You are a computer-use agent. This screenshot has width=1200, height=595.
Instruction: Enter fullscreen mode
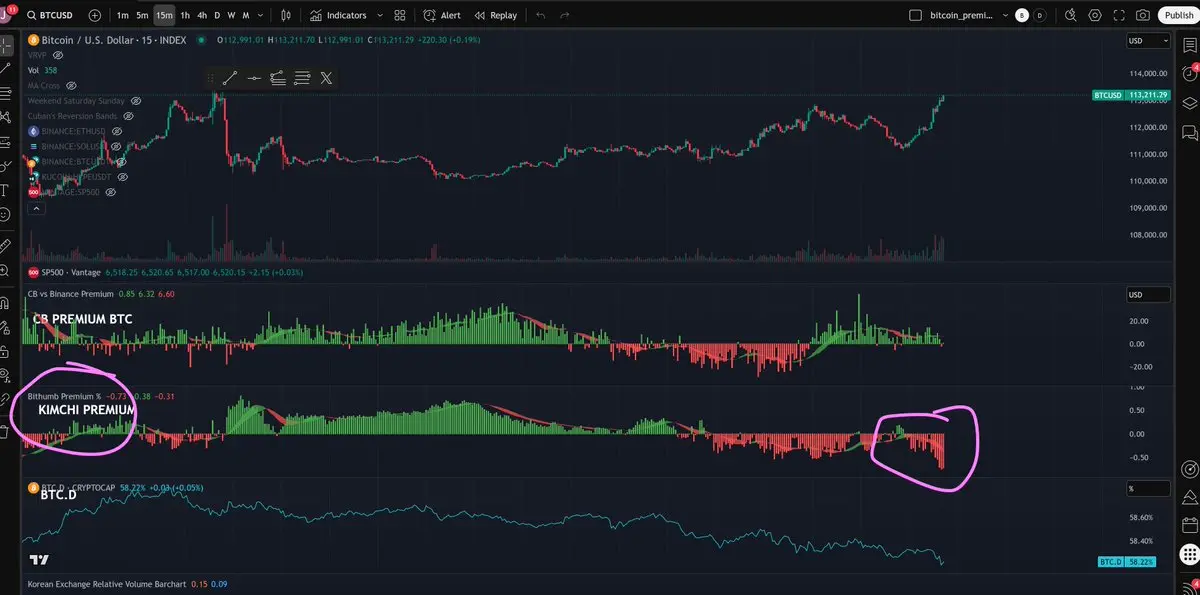pyautogui.click(x=1120, y=15)
